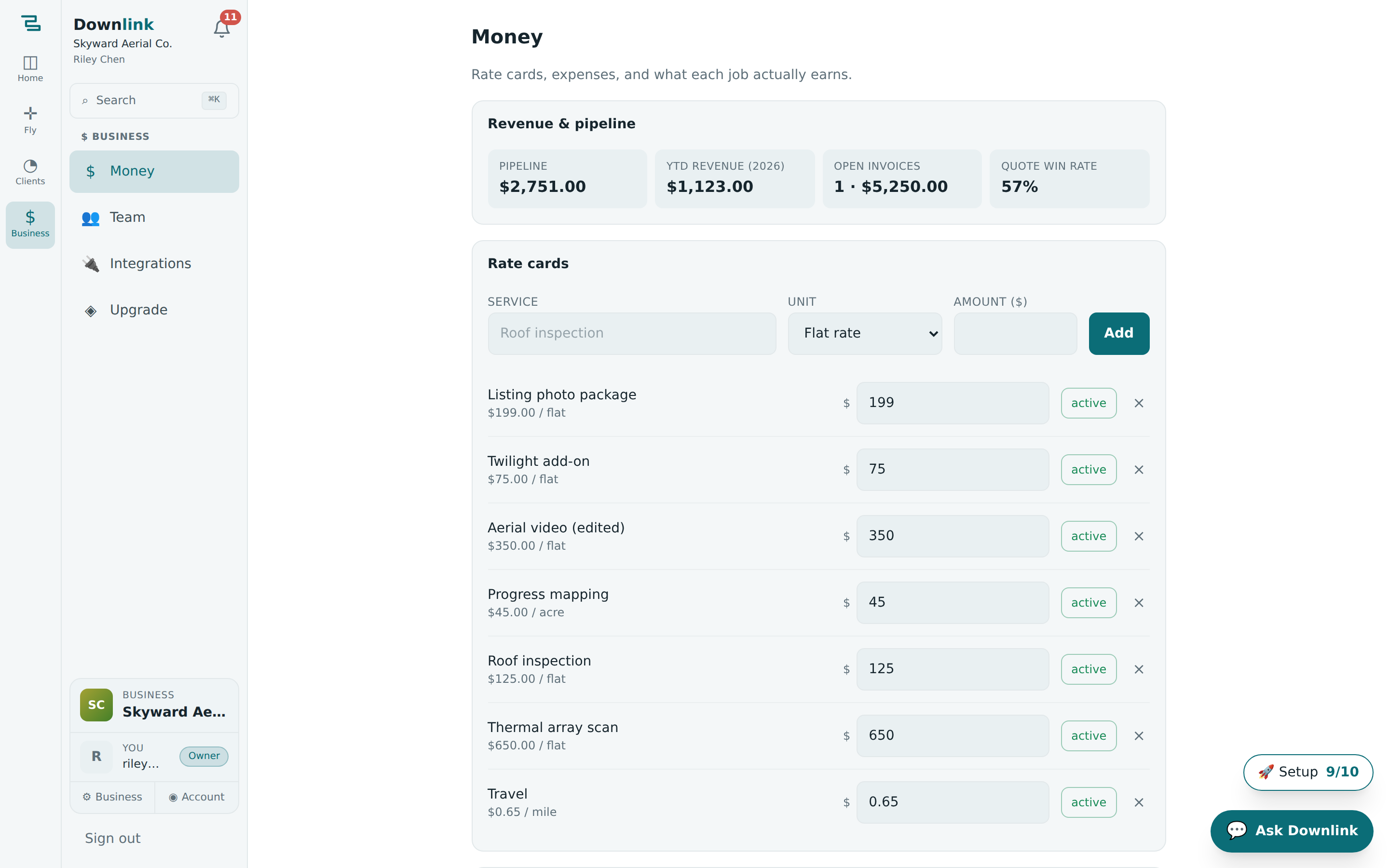Open Business settings tab at bottom

(112, 797)
